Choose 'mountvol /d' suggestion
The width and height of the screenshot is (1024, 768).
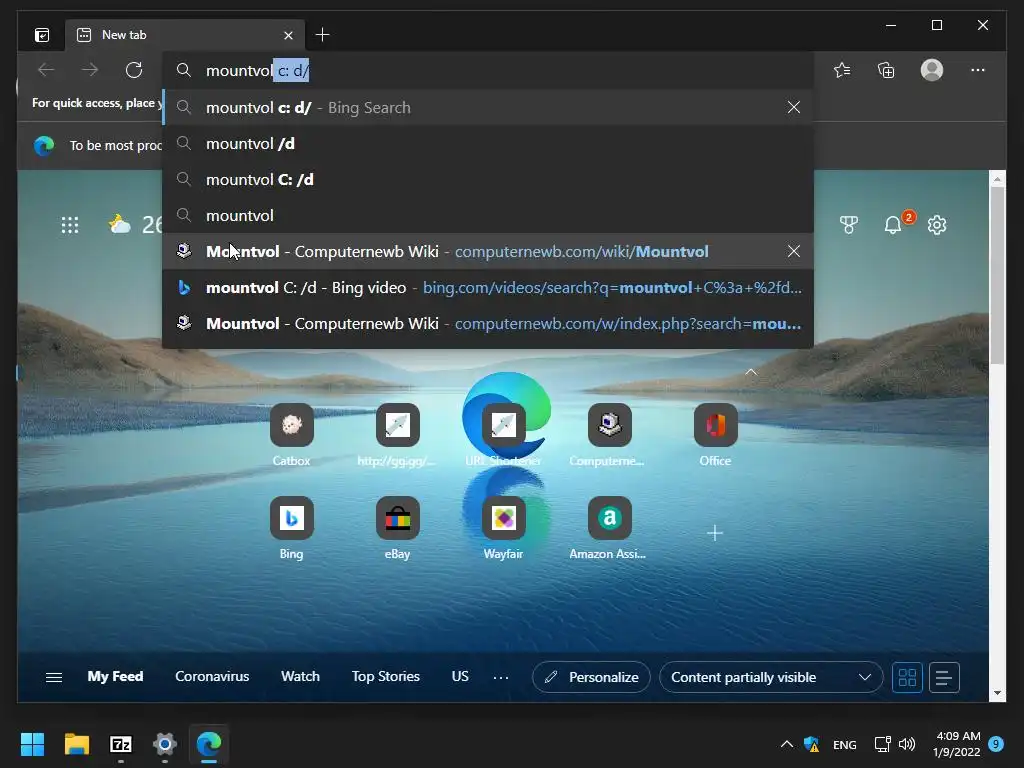tap(487, 144)
